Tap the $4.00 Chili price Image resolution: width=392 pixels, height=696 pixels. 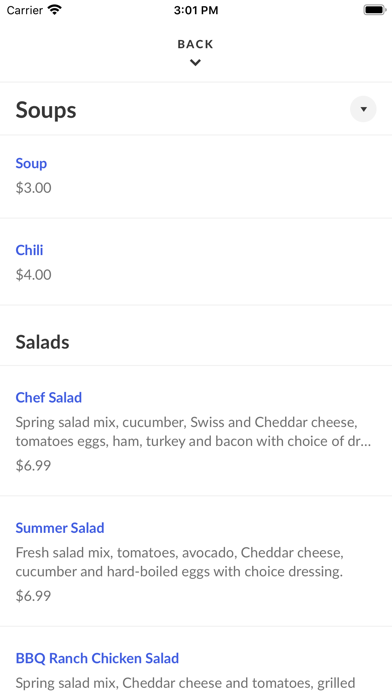click(34, 275)
